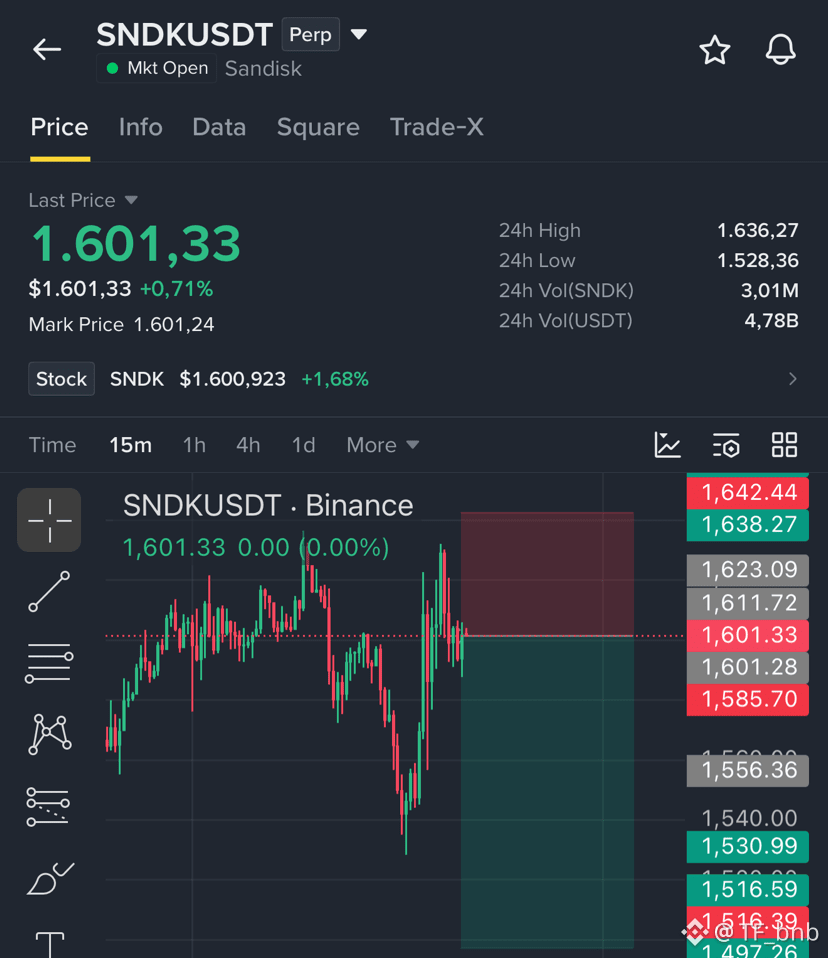This screenshot has width=828, height=958.
Task: Click the 1,556.36 gray price label
Action: coord(747,770)
